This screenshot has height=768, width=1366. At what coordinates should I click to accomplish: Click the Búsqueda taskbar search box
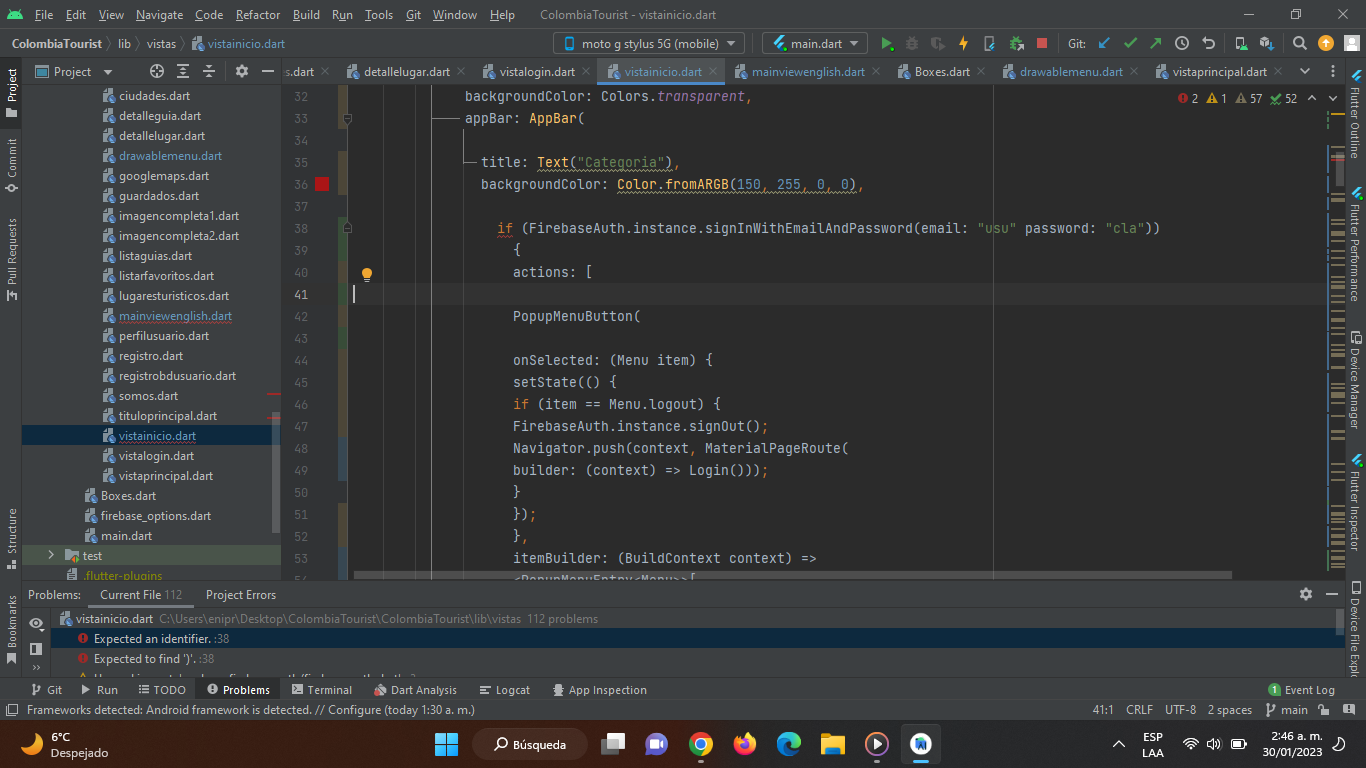click(530, 744)
